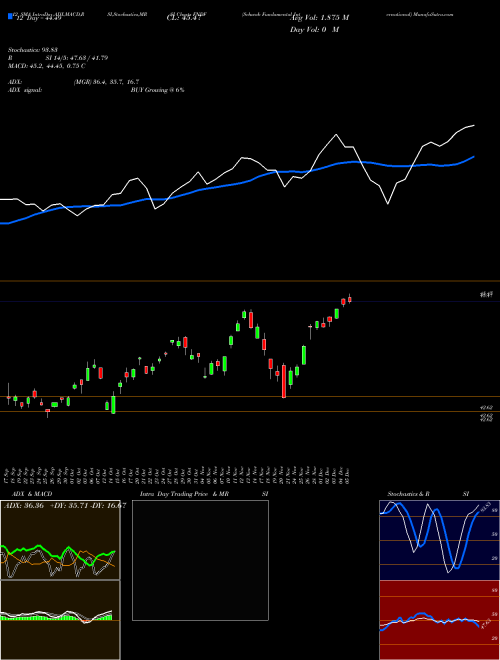Open the ADX & MACD indicator thumbnail chart
Viewport: 500px width, 660px height.
click(x=60, y=540)
